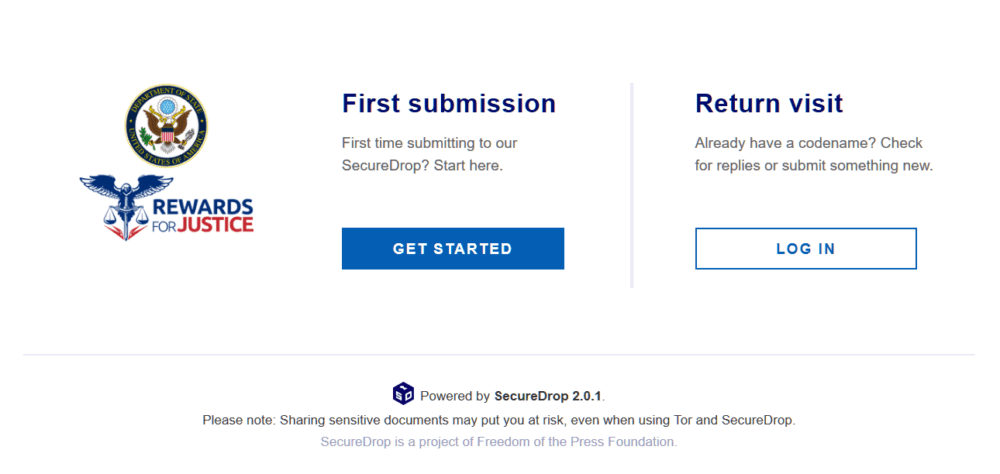Click the SecureDrop cube logo icon
This screenshot has height=474, width=1000.
(x=403, y=394)
